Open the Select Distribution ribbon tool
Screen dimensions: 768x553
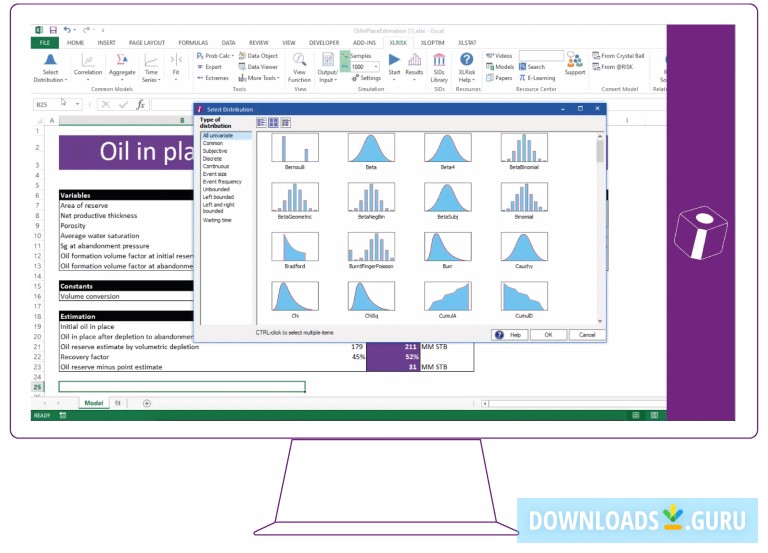click(50, 68)
